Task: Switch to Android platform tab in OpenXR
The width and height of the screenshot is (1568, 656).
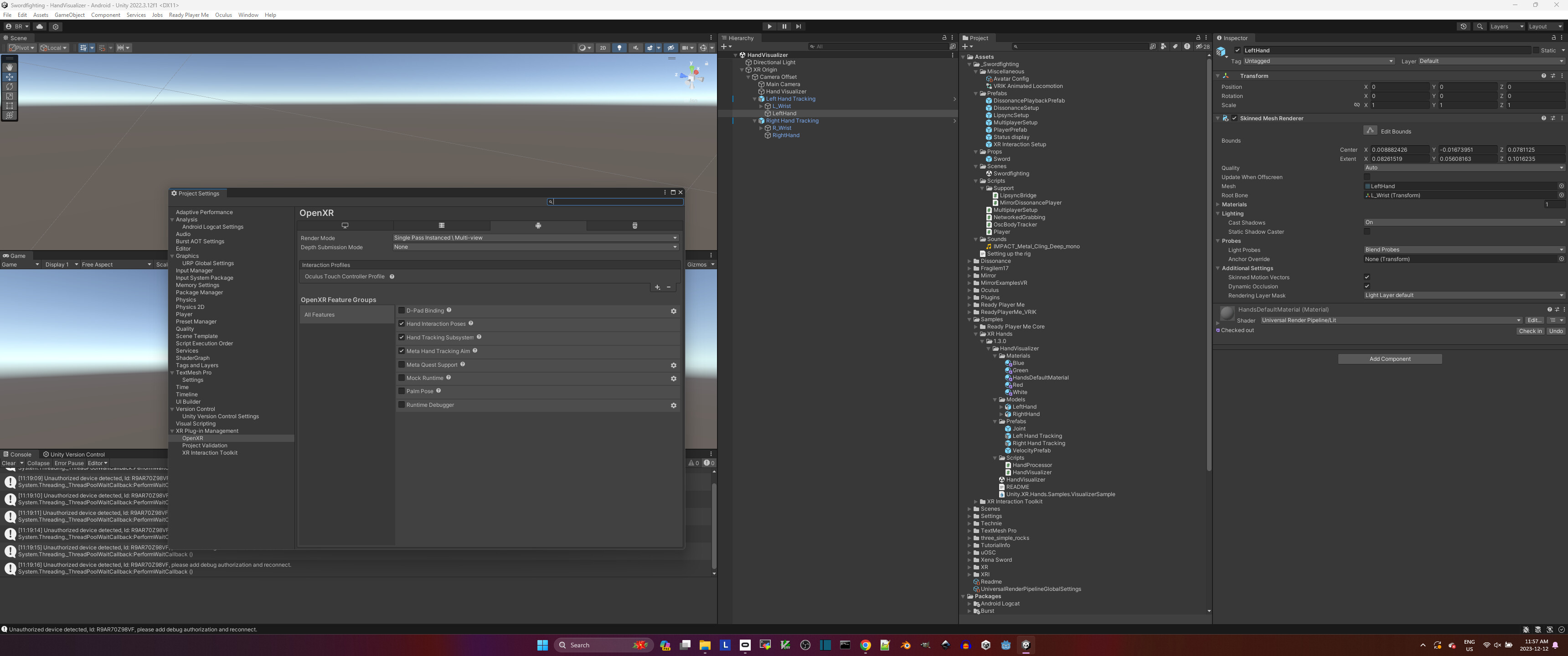Action: click(538, 226)
